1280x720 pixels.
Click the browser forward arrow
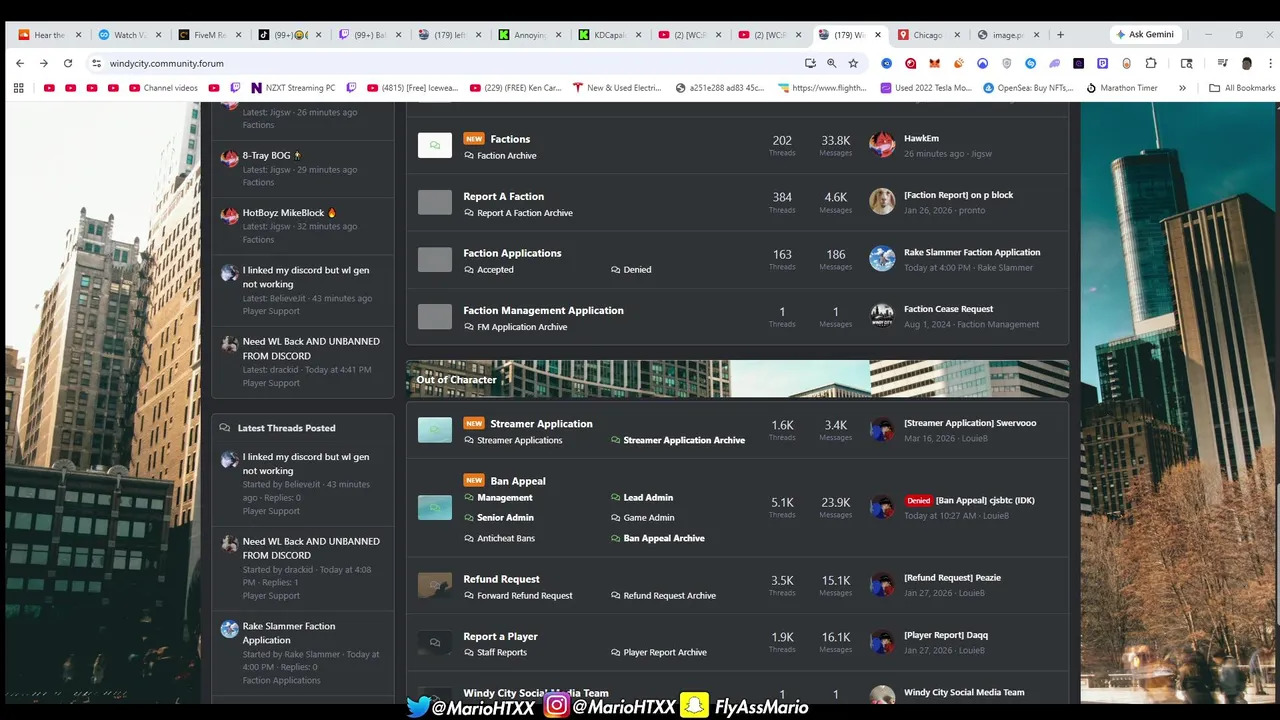44,63
